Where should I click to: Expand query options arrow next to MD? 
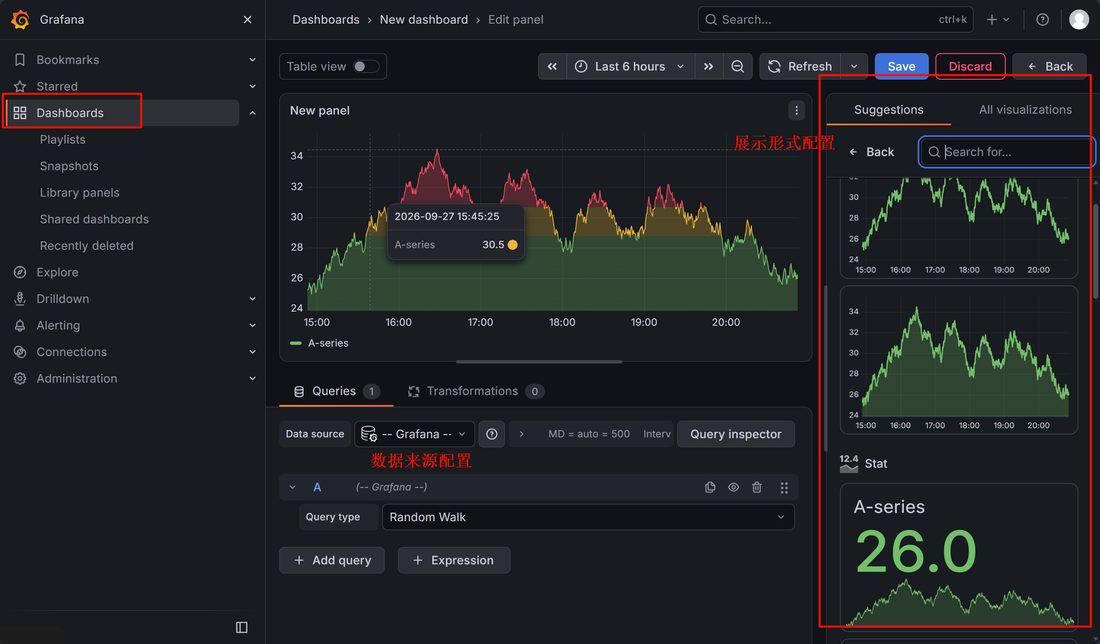tap(521, 434)
